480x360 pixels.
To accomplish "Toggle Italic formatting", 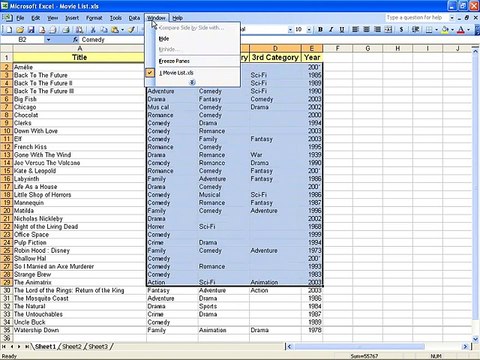I will click(x=331, y=30).
